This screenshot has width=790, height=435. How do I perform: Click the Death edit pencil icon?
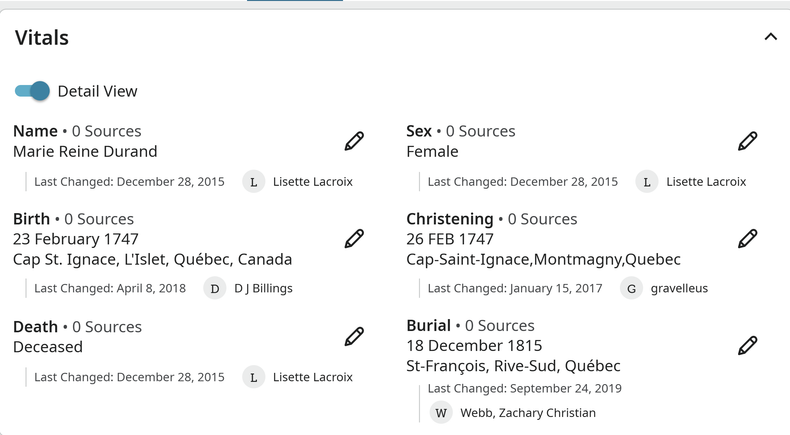(x=354, y=337)
